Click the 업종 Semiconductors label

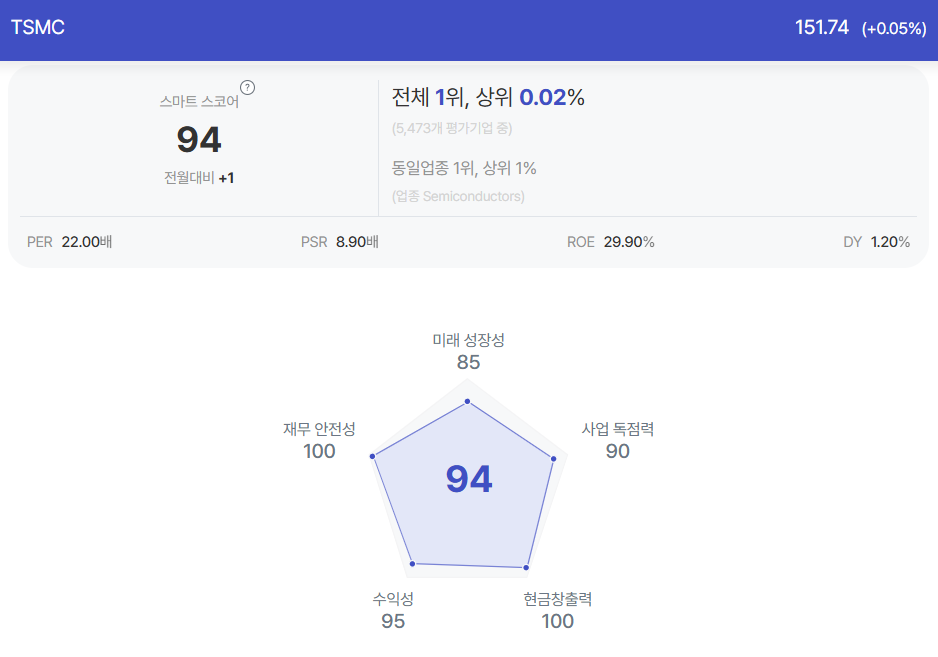(458, 196)
